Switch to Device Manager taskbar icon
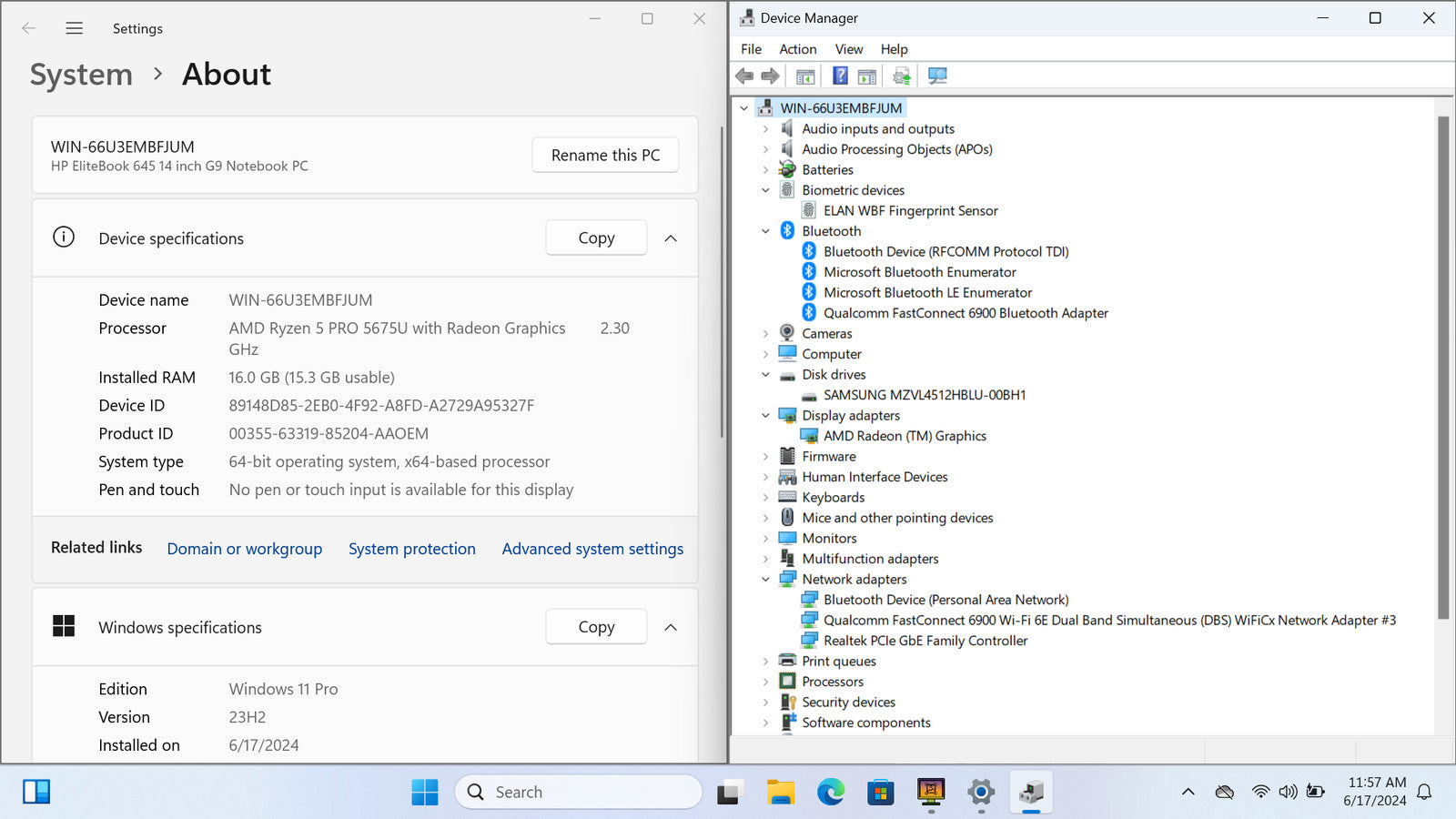 point(1031,792)
